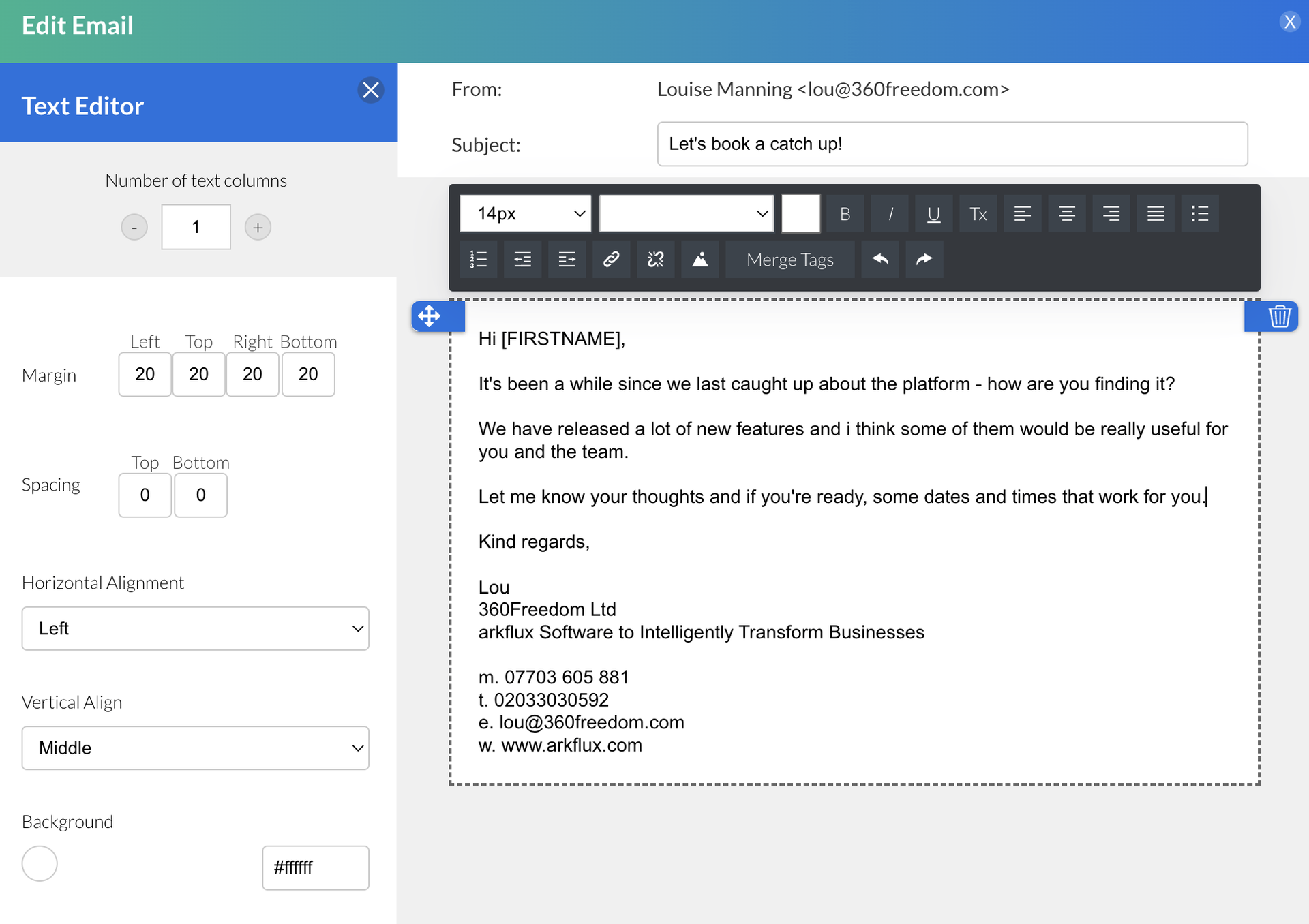Viewport: 1309px width, 924px height.
Task: Open the Merge Tags menu
Action: pos(789,260)
